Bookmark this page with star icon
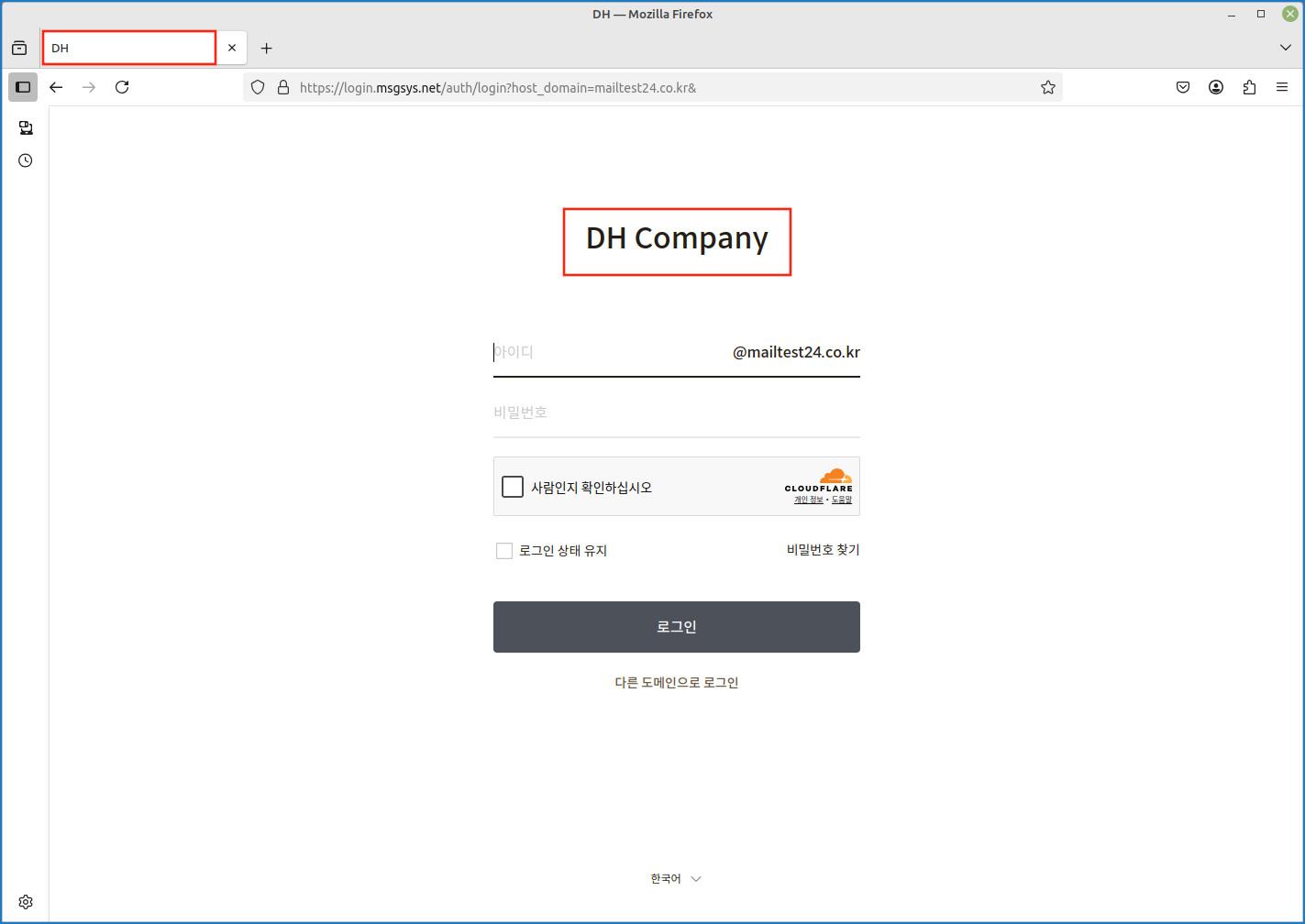The width and height of the screenshot is (1305, 924). tap(1048, 87)
